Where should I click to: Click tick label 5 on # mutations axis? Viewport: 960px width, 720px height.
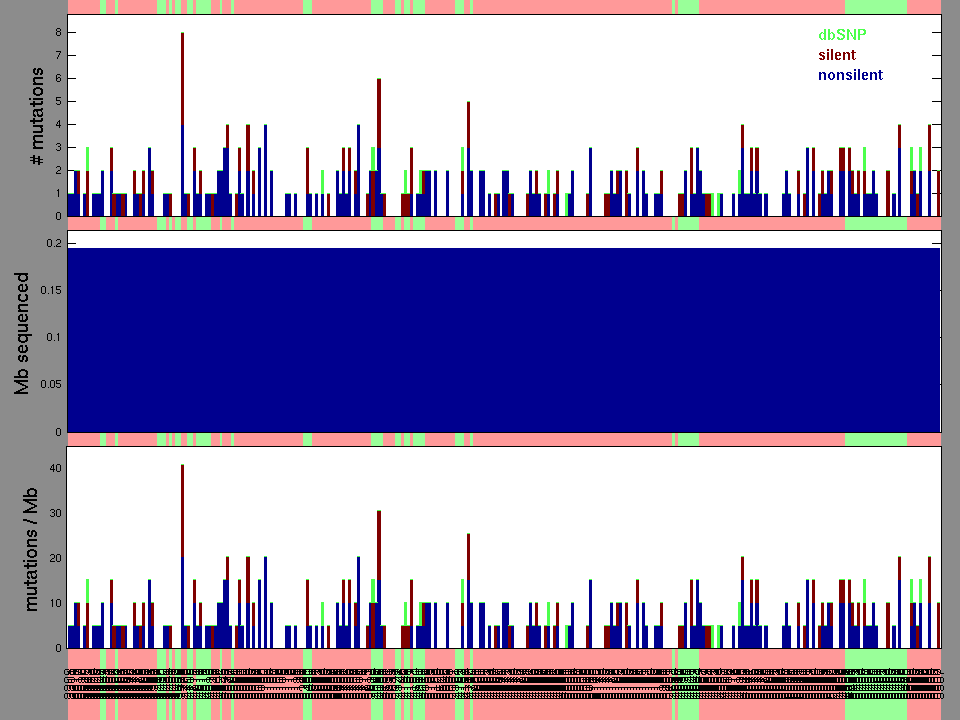pyautogui.click(x=59, y=101)
